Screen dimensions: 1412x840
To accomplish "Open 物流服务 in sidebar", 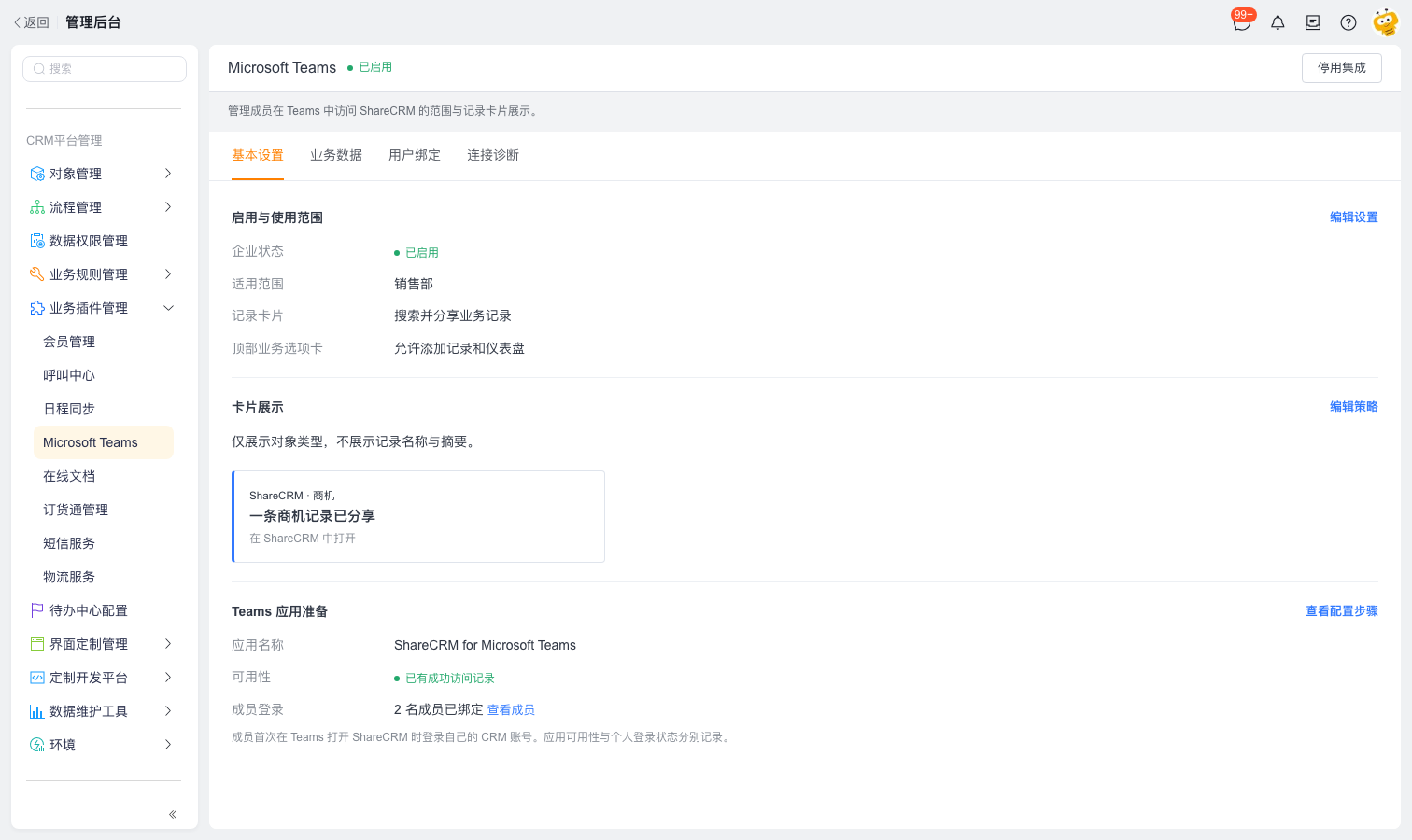I will [104, 577].
